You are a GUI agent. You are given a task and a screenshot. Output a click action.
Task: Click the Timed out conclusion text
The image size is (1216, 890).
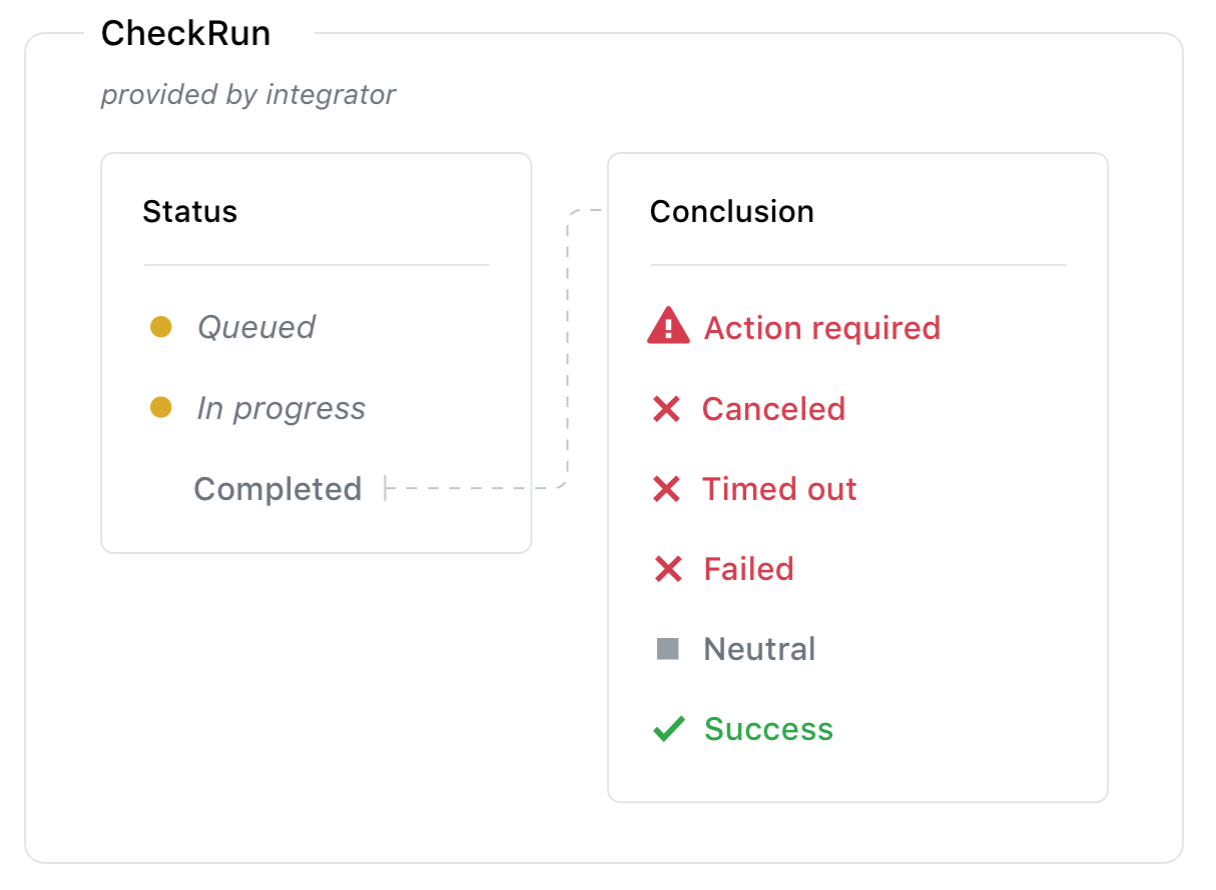(779, 489)
